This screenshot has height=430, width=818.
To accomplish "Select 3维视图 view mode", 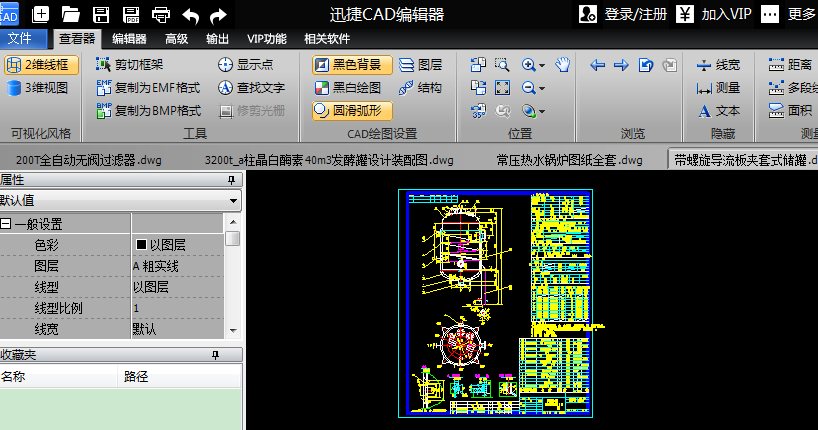I will click(37, 88).
